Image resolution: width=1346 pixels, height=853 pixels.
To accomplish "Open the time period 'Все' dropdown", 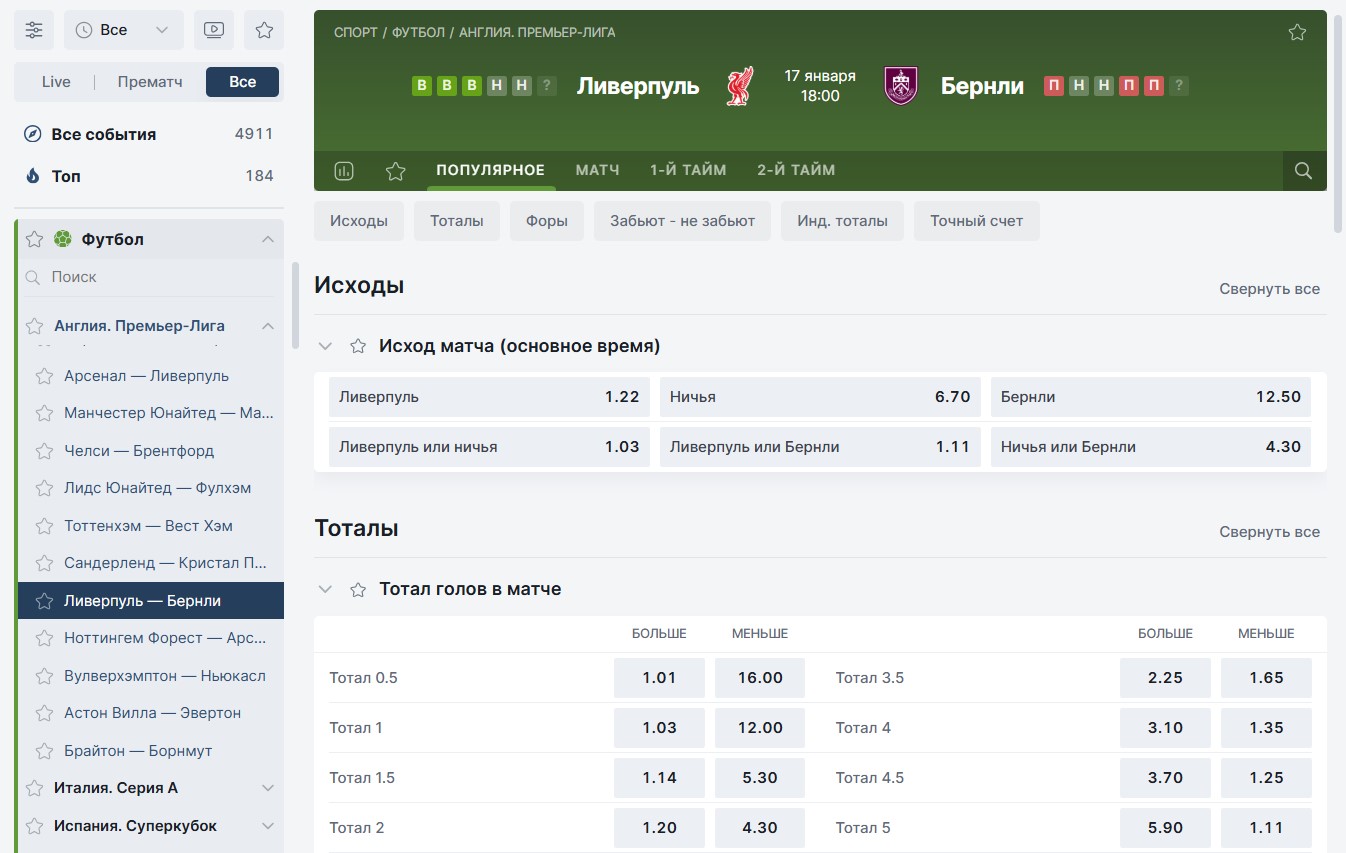I will pyautogui.click(x=124, y=30).
